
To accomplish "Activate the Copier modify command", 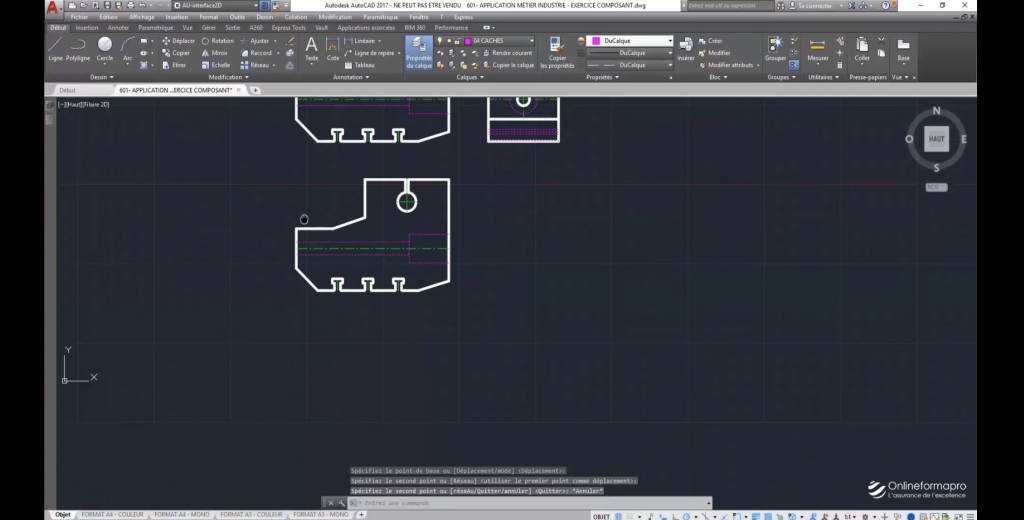I will coord(176,53).
